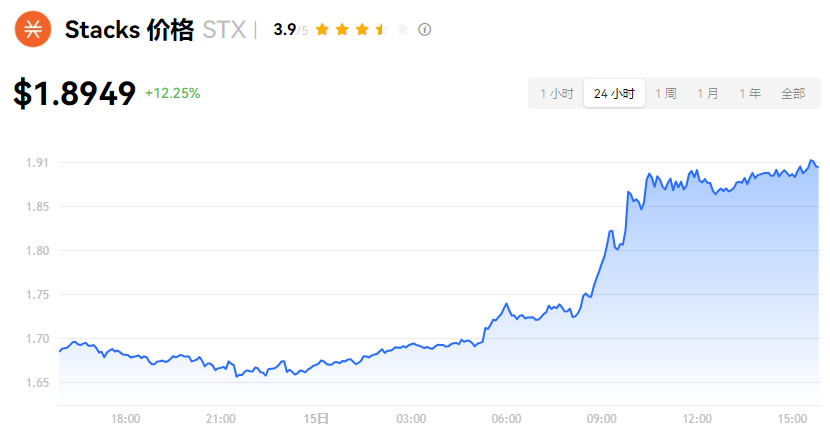Select the 1年 time range
This screenshot has height=437, width=830.
point(749,93)
